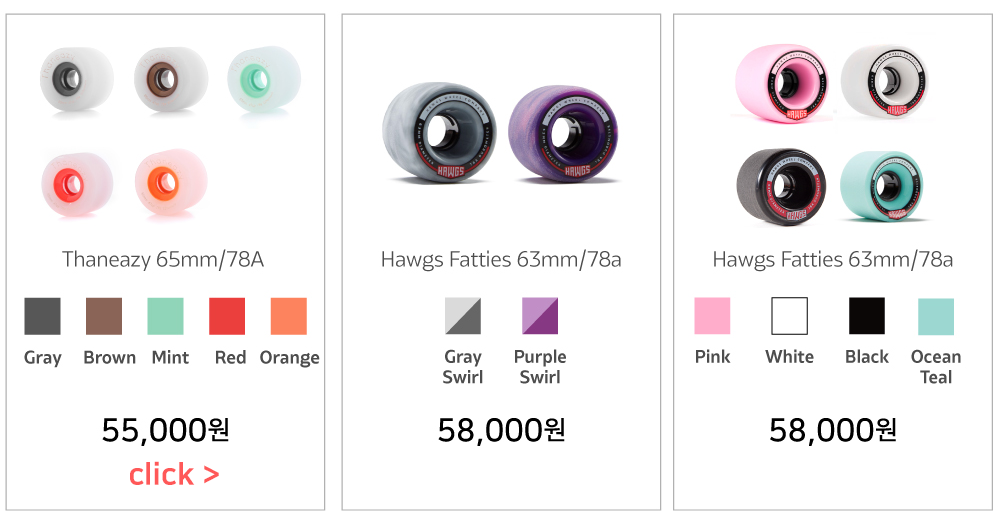
Task: Select the Orange color swatch
Action: [289, 316]
